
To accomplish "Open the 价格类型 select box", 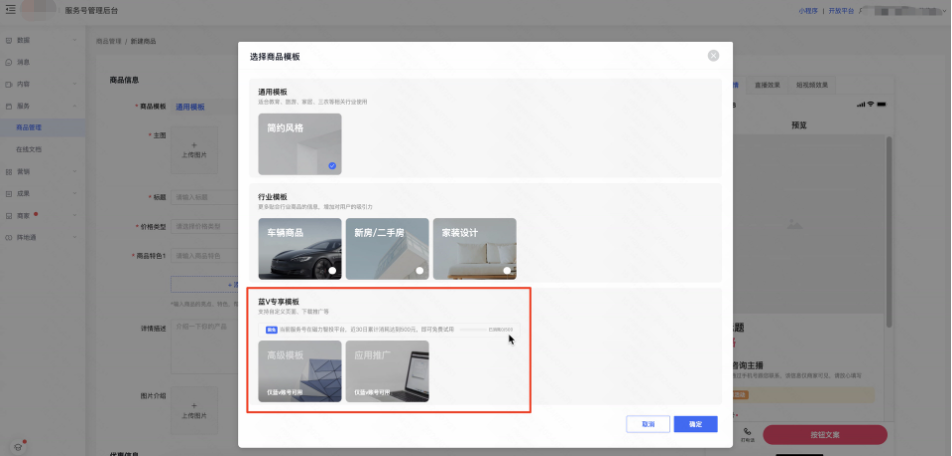I will (x=204, y=226).
